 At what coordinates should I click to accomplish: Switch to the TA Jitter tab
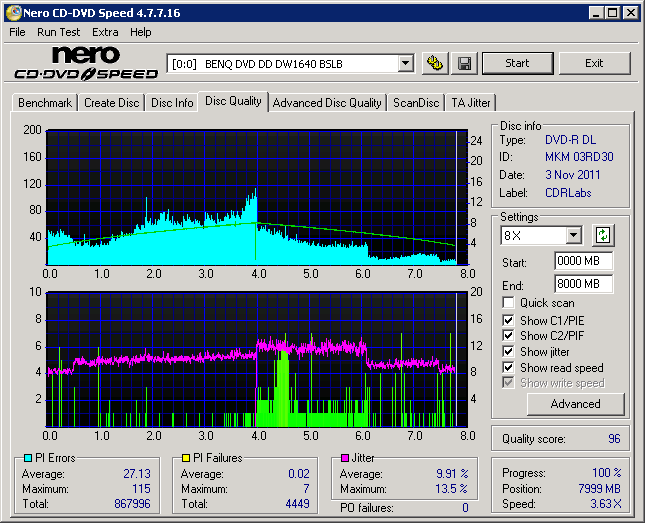pyautogui.click(x=470, y=102)
